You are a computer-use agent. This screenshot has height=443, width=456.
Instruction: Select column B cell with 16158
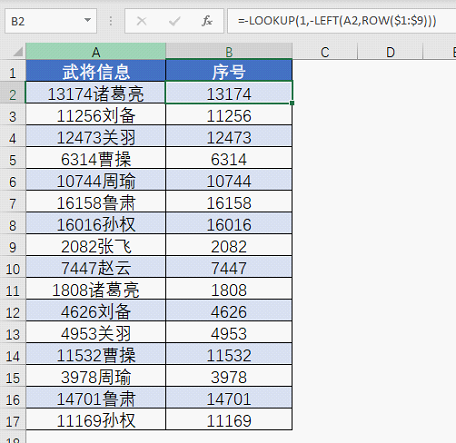pyautogui.click(x=229, y=202)
